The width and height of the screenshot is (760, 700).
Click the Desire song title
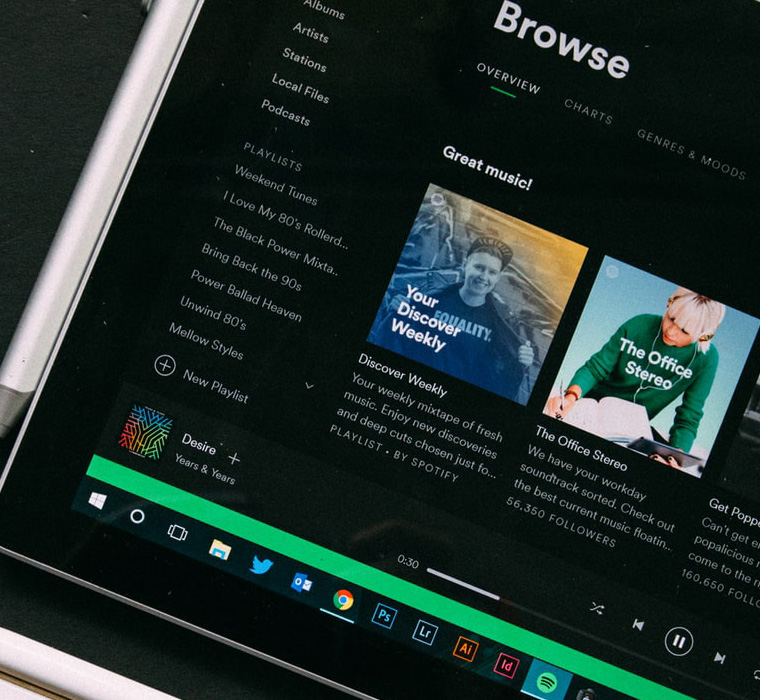tap(199, 444)
